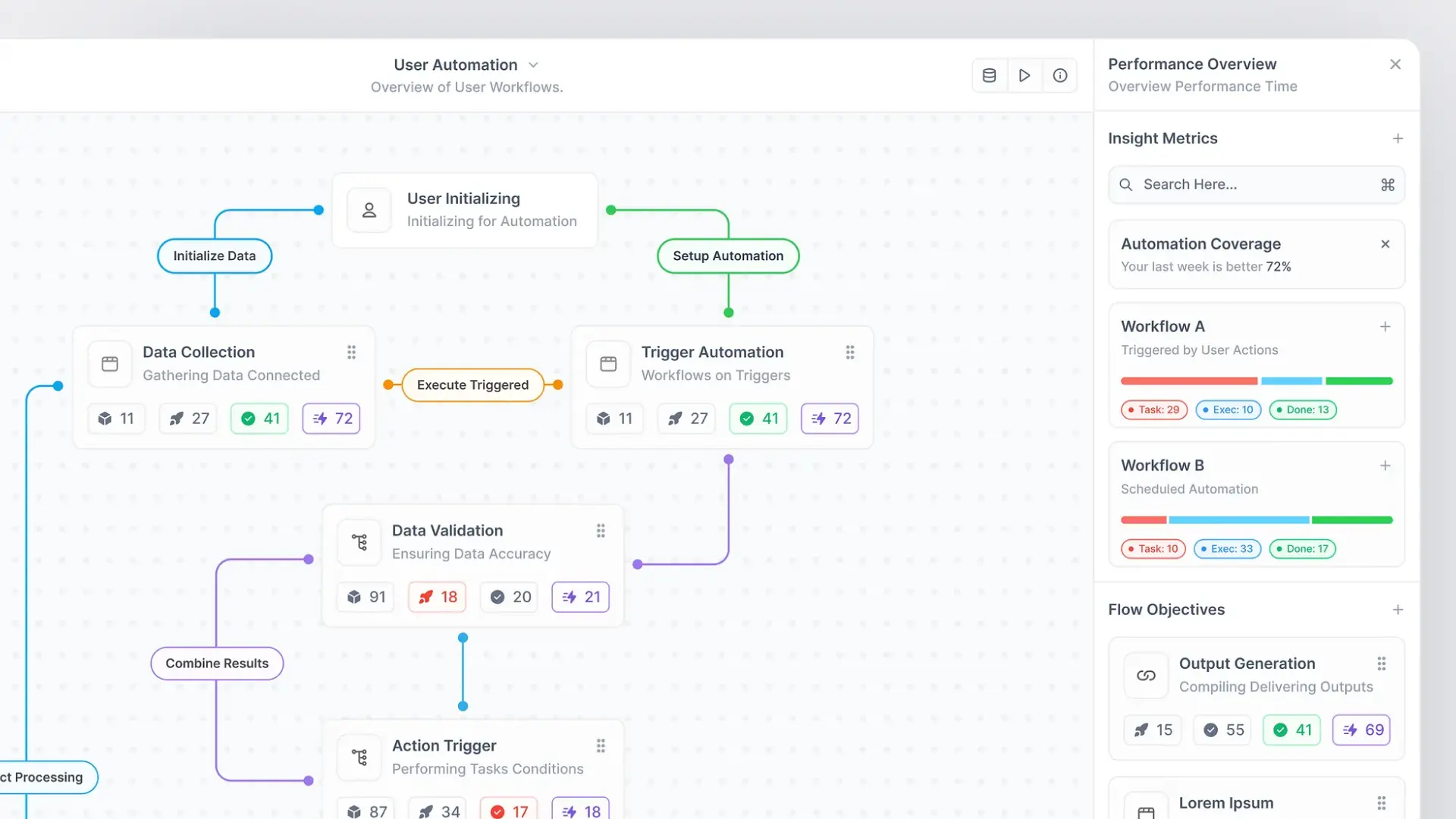Open the Data Collection node drag handle menu
Screen dimensions: 1456x819
[351, 352]
